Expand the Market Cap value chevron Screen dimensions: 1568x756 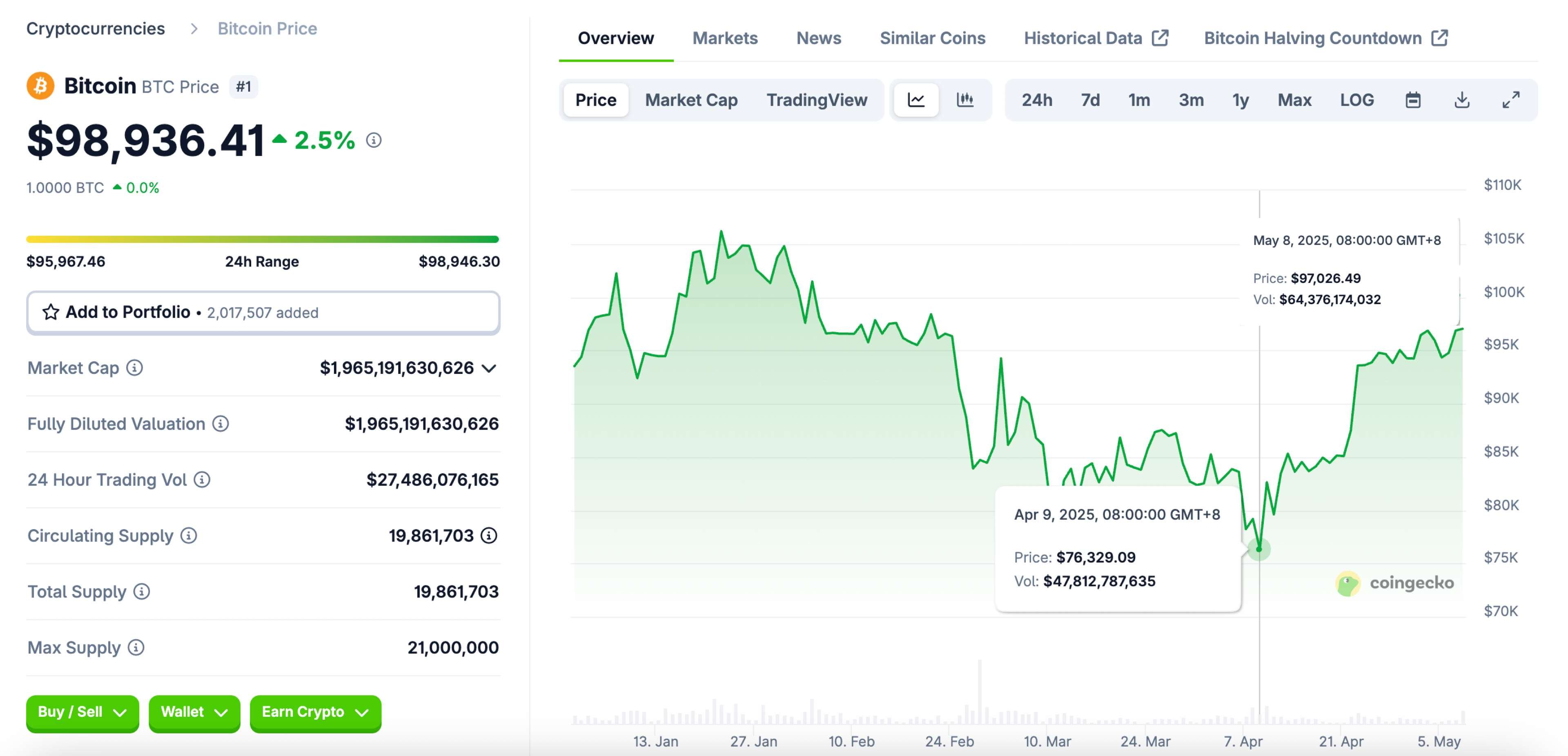pos(489,368)
